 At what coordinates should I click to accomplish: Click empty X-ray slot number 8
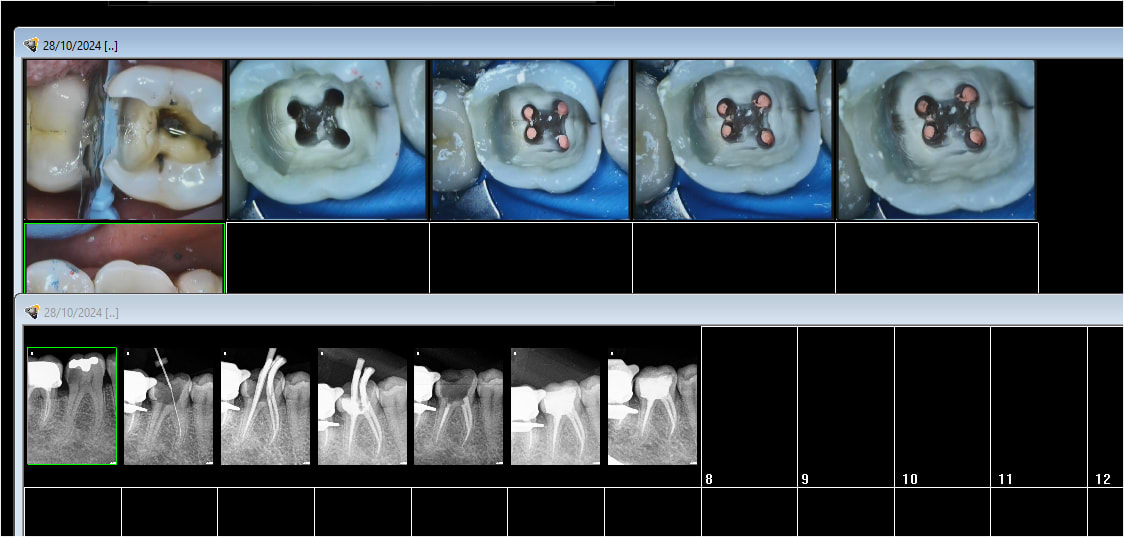pos(749,406)
